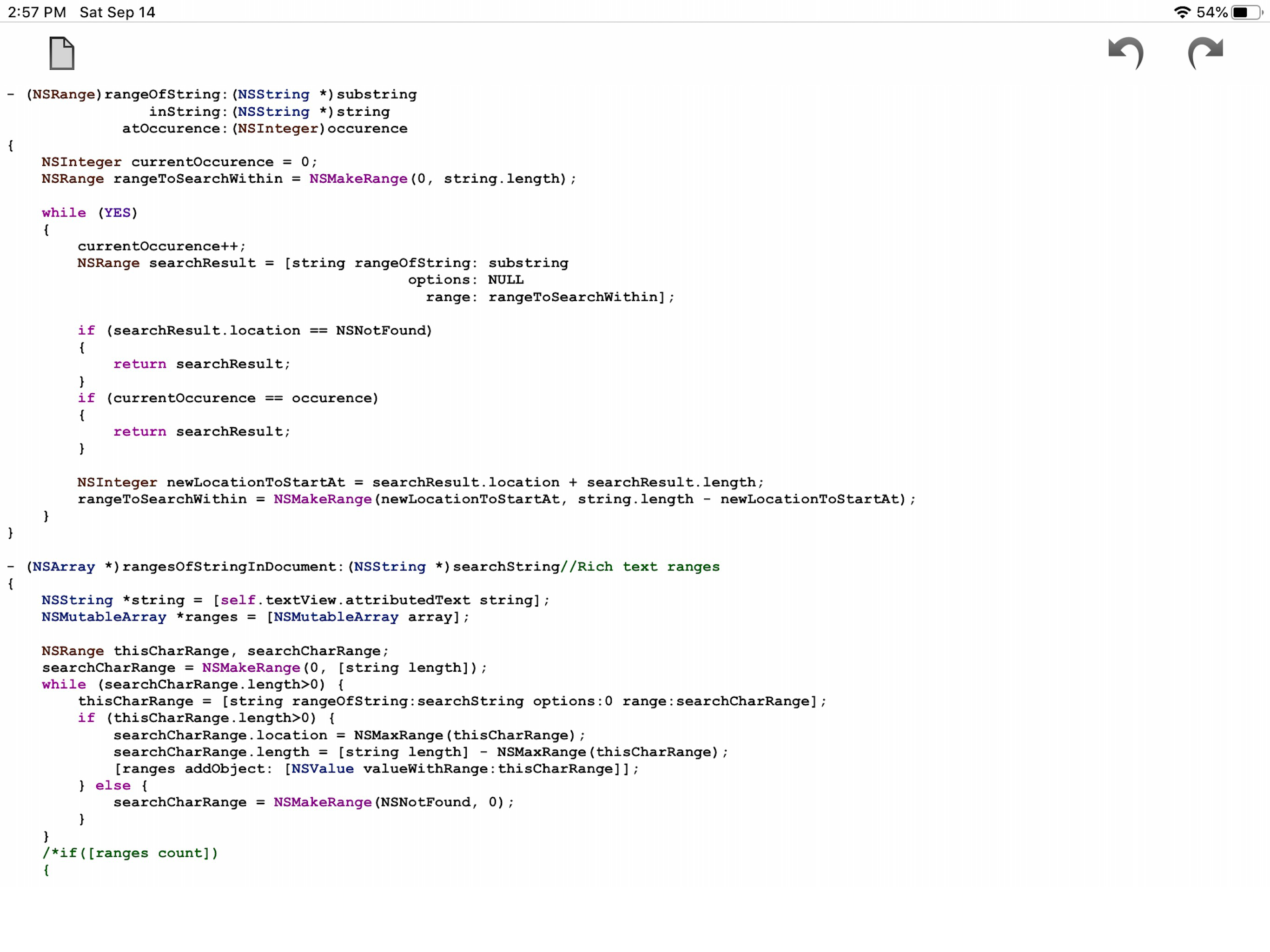Tap the undo arrow icon
1270x952 pixels.
pyautogui.click(x=1126, y=53)
